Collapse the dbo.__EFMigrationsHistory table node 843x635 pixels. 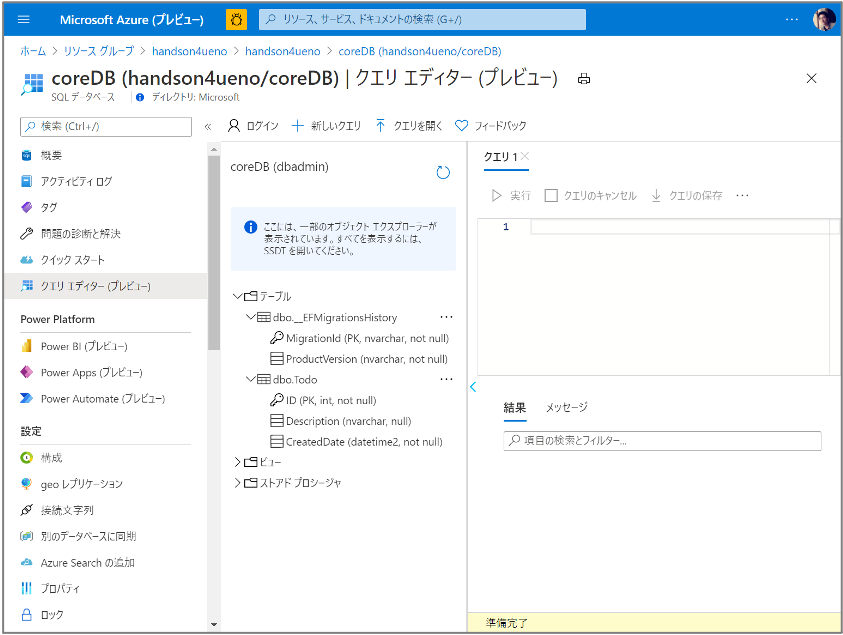pos(251,317)
